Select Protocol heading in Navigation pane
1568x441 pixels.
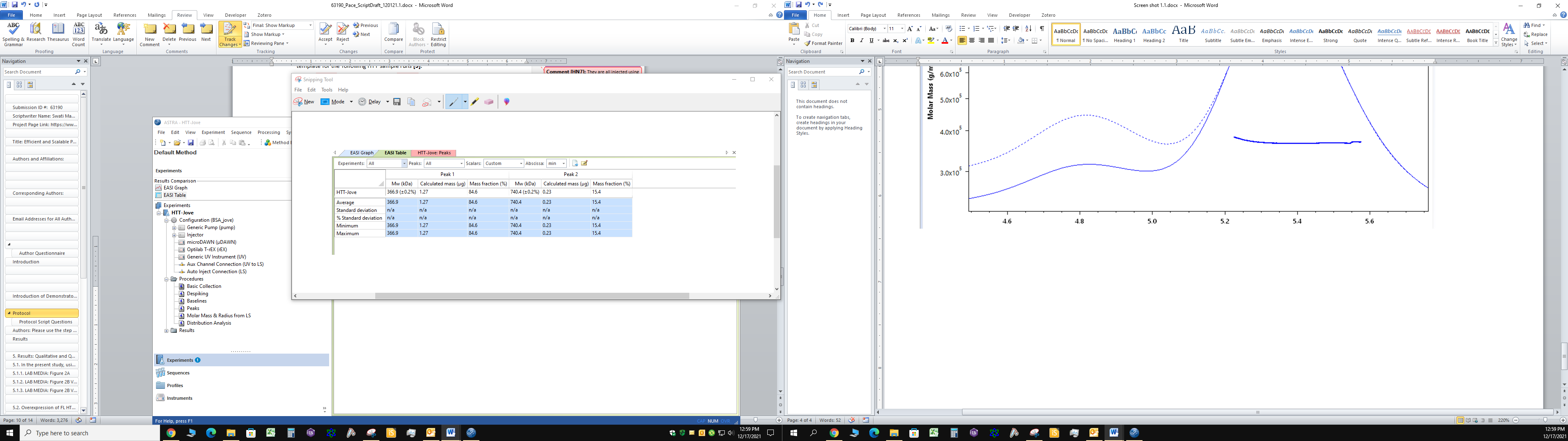point(22,313)
